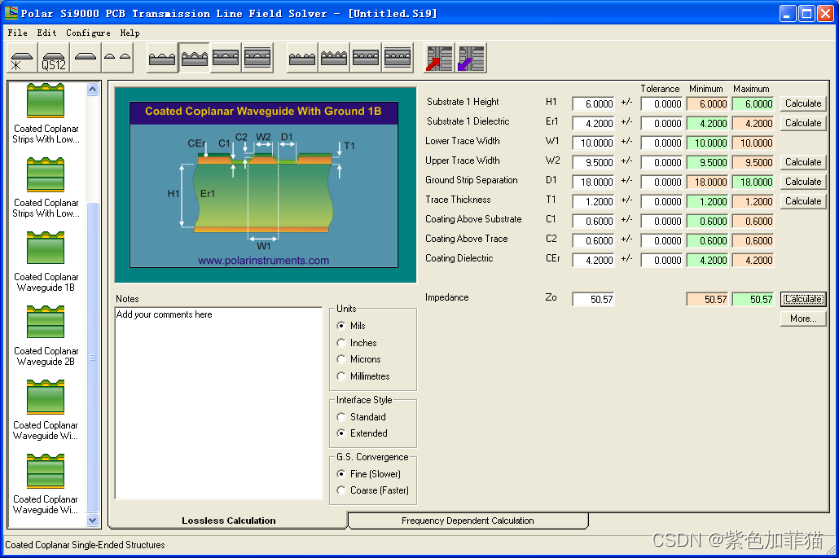Click H1 minimum value cell
The width and height of the screenshot is (839, 559).
click(707, 104)
